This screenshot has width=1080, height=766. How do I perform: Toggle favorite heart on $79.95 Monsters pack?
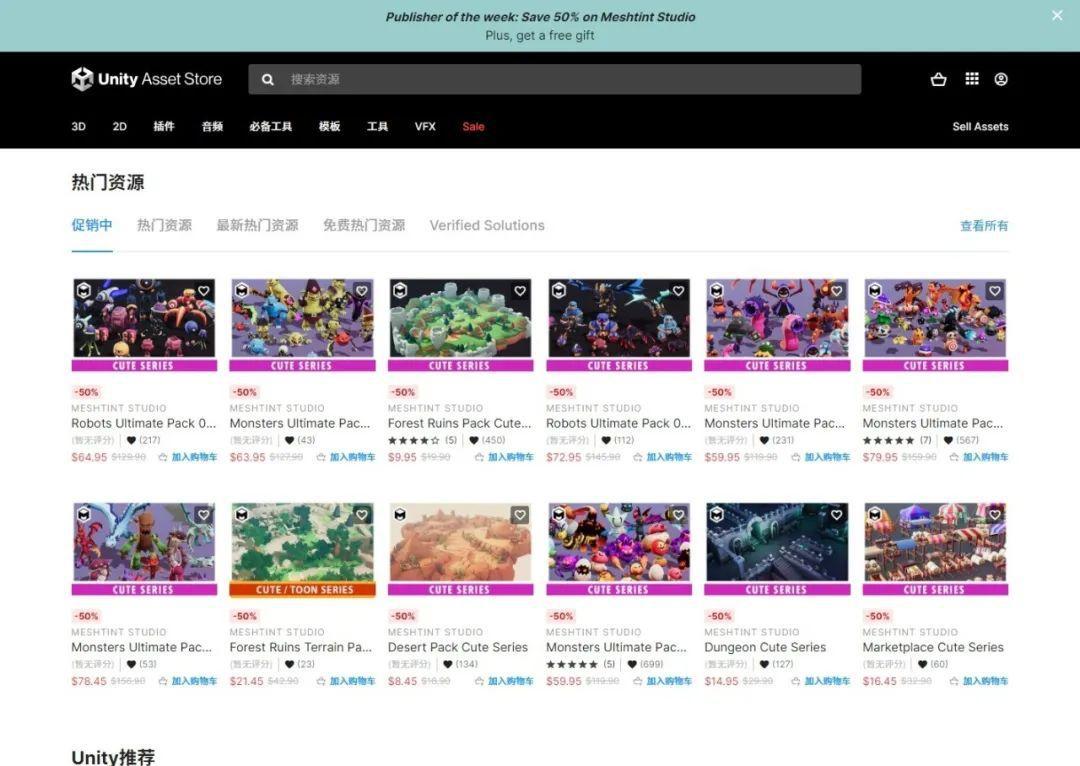point(995,291)
